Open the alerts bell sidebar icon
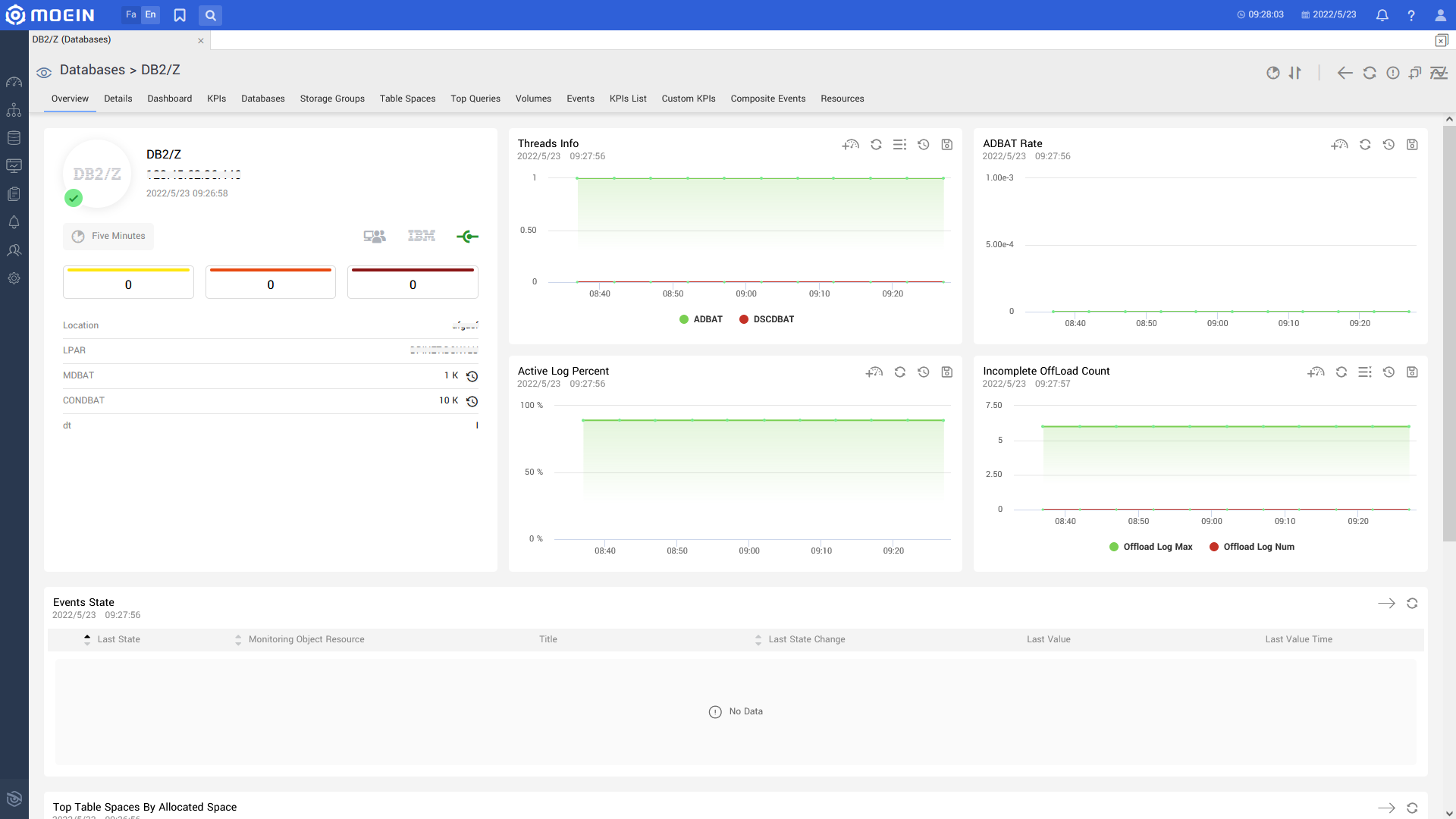 coord(14,222)
